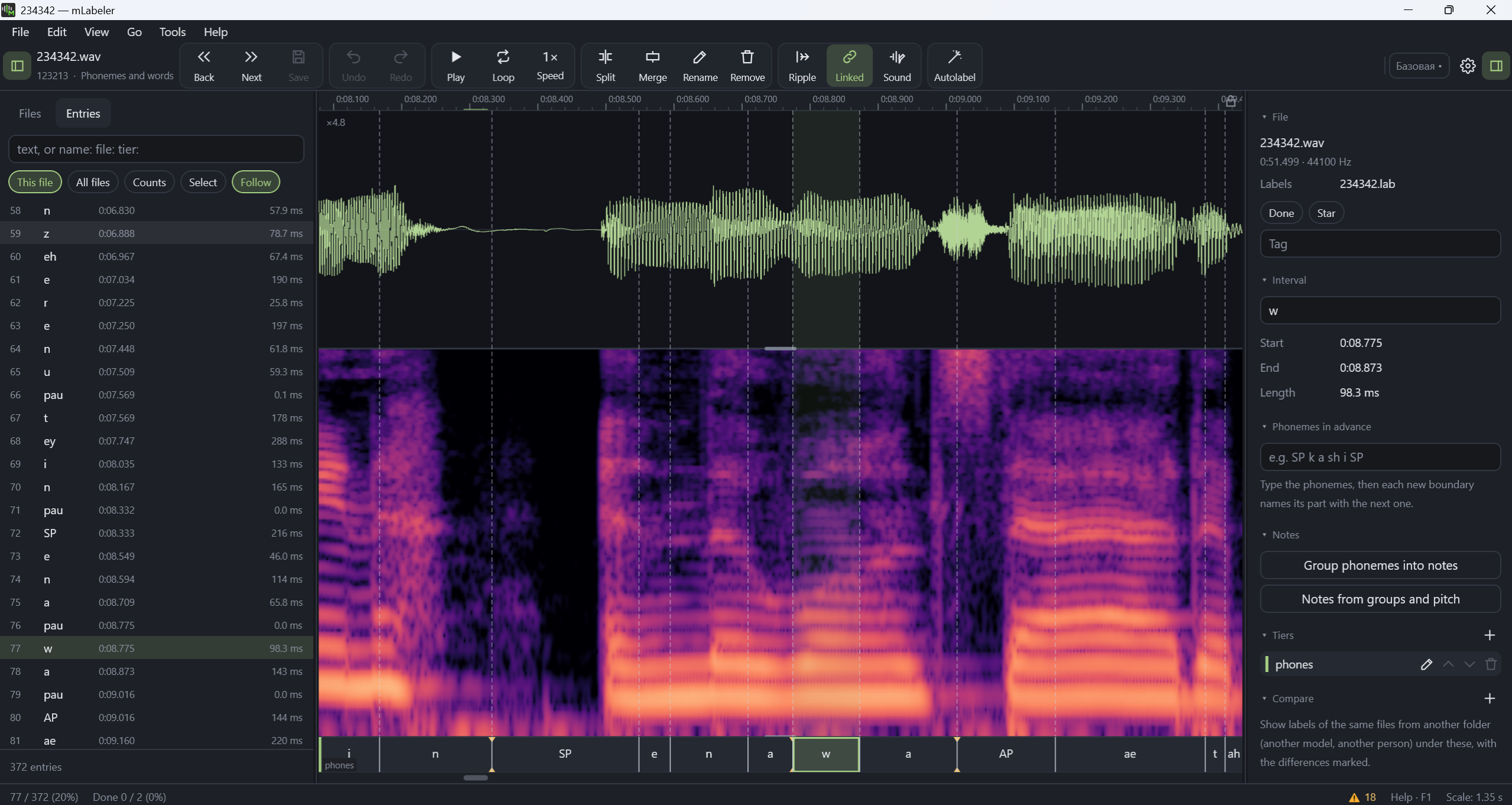Open the Tools menu
1512x805 pixels.
pos(172,32)
